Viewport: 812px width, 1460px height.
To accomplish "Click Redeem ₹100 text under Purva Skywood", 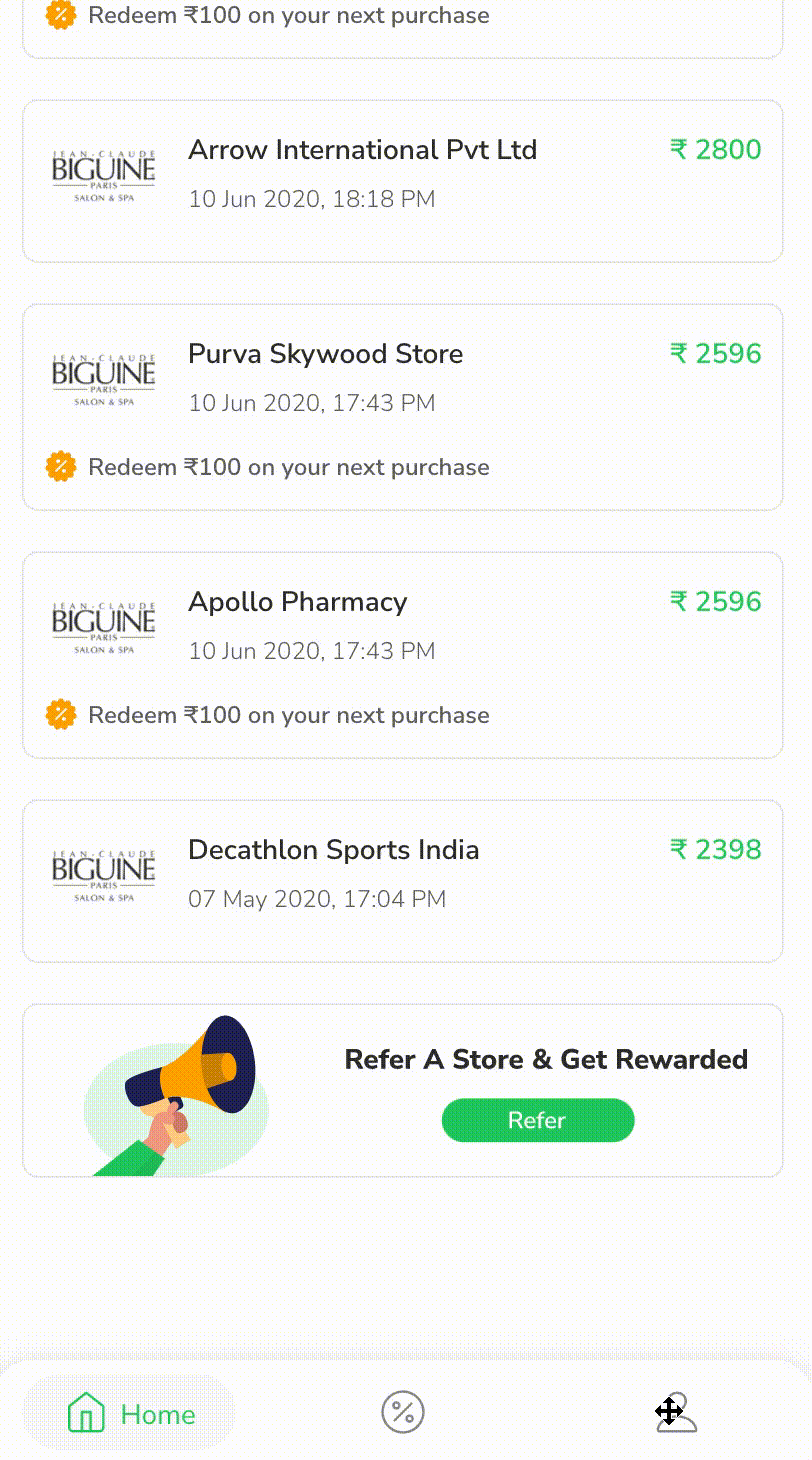I will tap(289, 467).
